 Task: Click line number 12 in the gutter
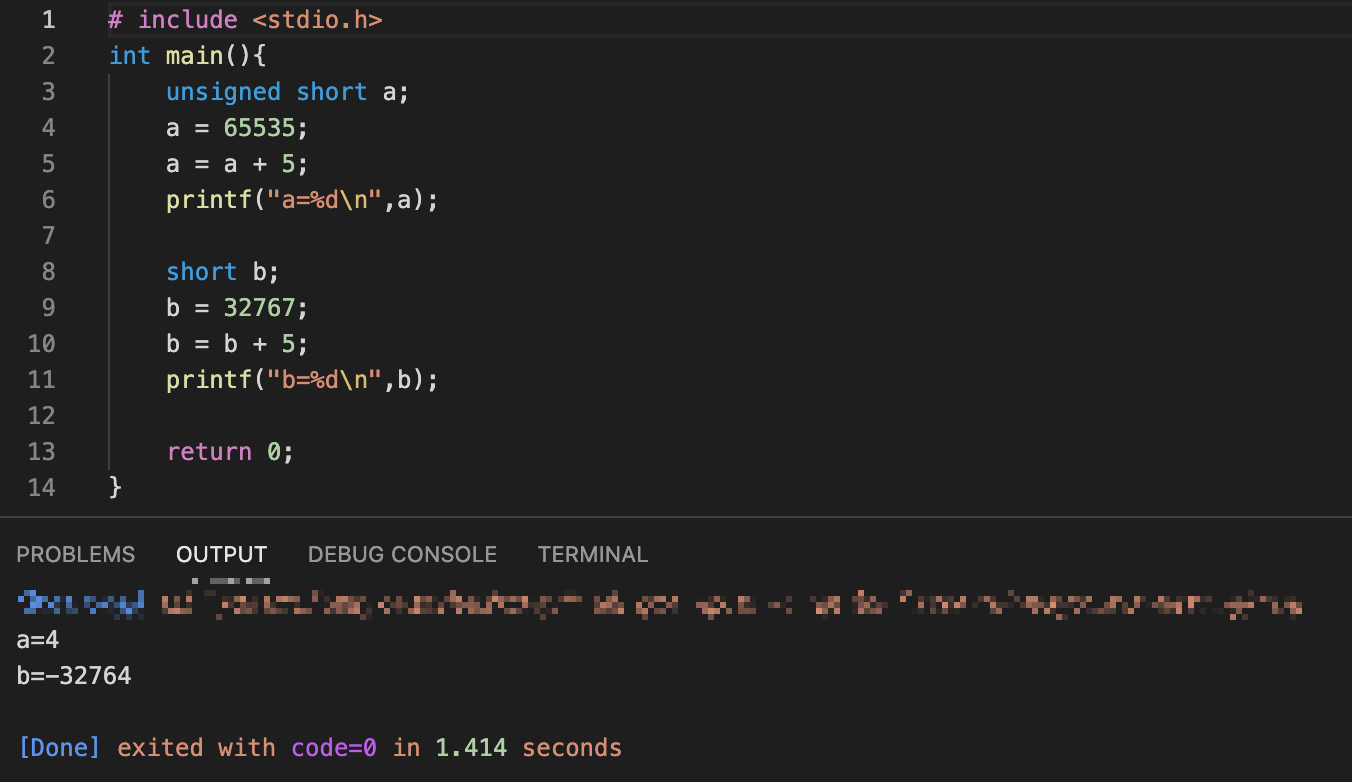(41, 416)
